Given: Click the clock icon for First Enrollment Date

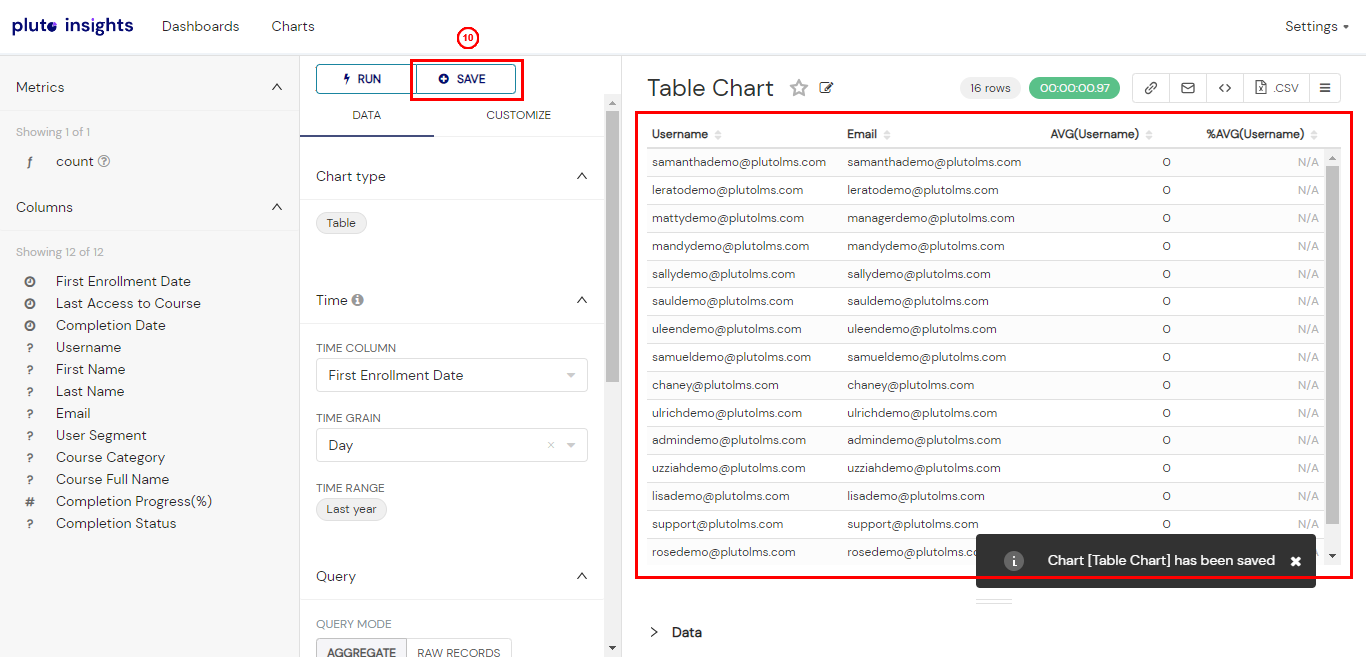Looking at the screenshot, I should [x=30, y=282].
